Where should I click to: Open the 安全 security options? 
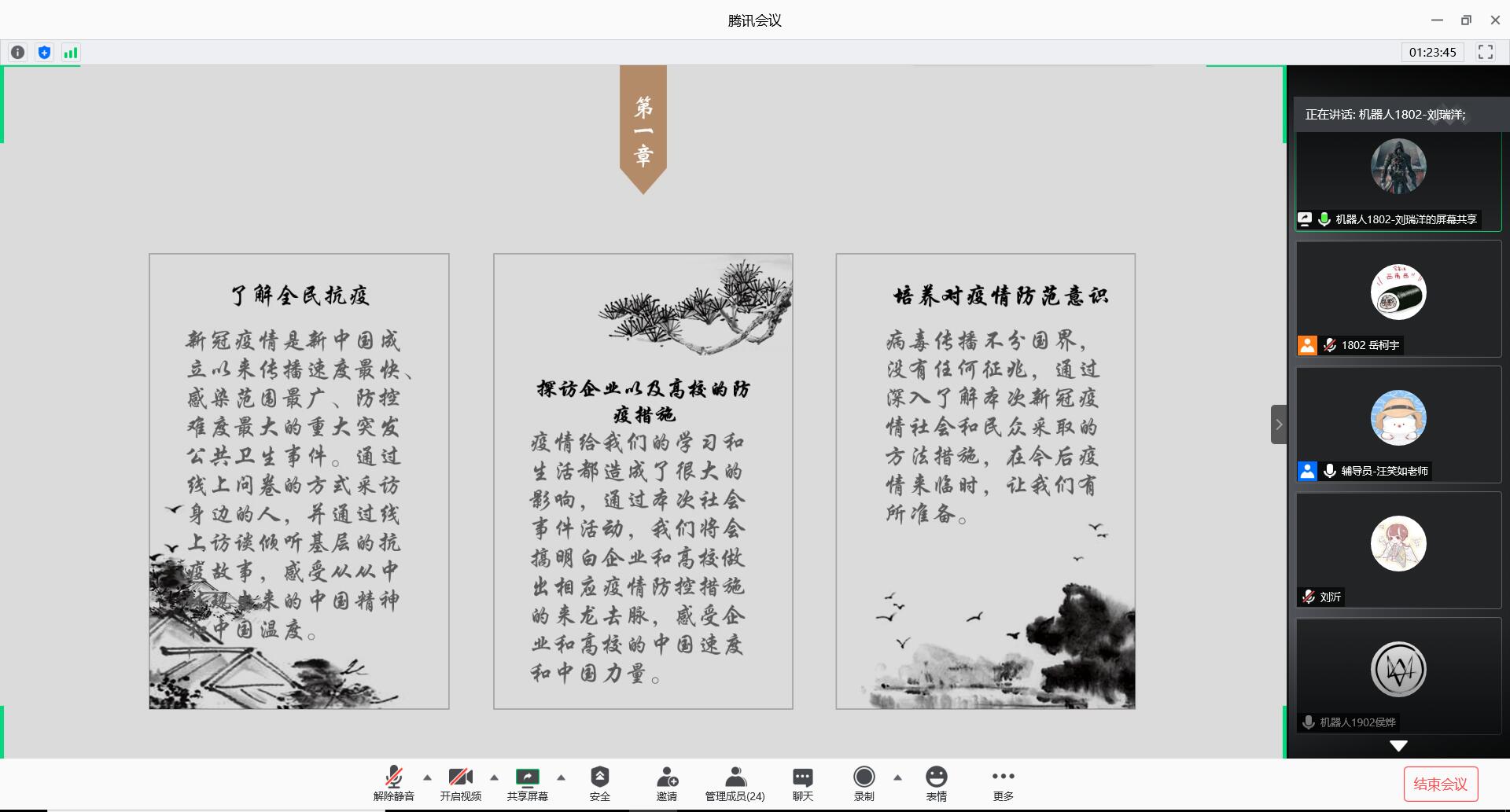[599, 783]
